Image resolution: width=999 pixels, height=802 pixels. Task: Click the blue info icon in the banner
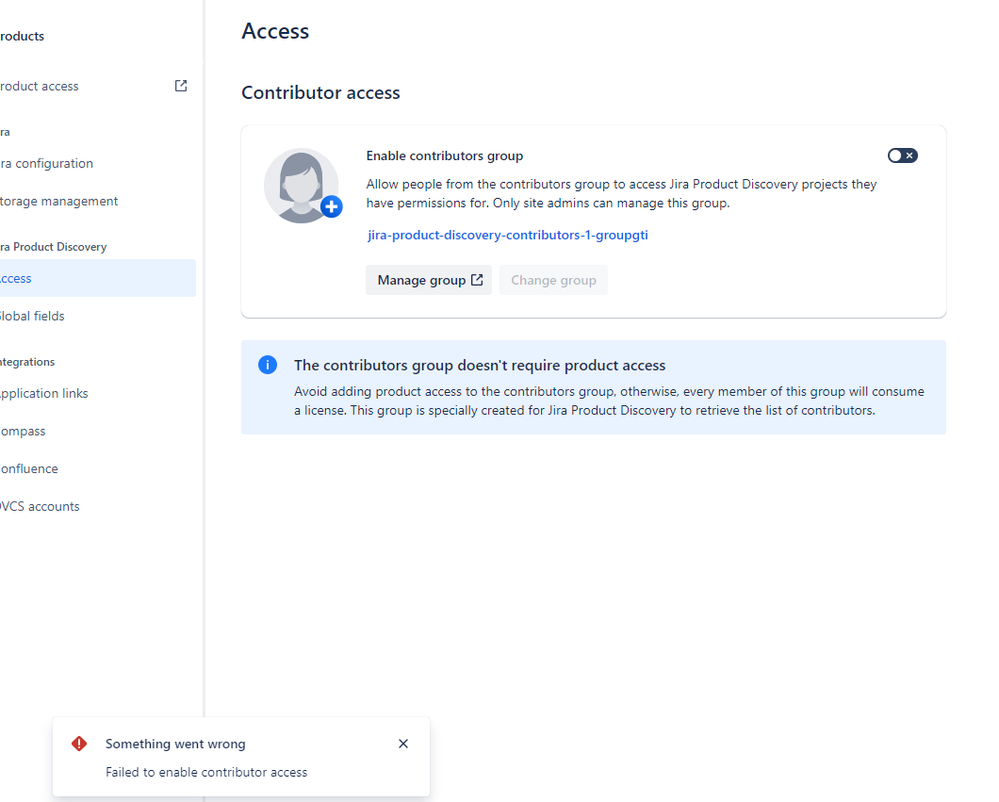point(268,365)
